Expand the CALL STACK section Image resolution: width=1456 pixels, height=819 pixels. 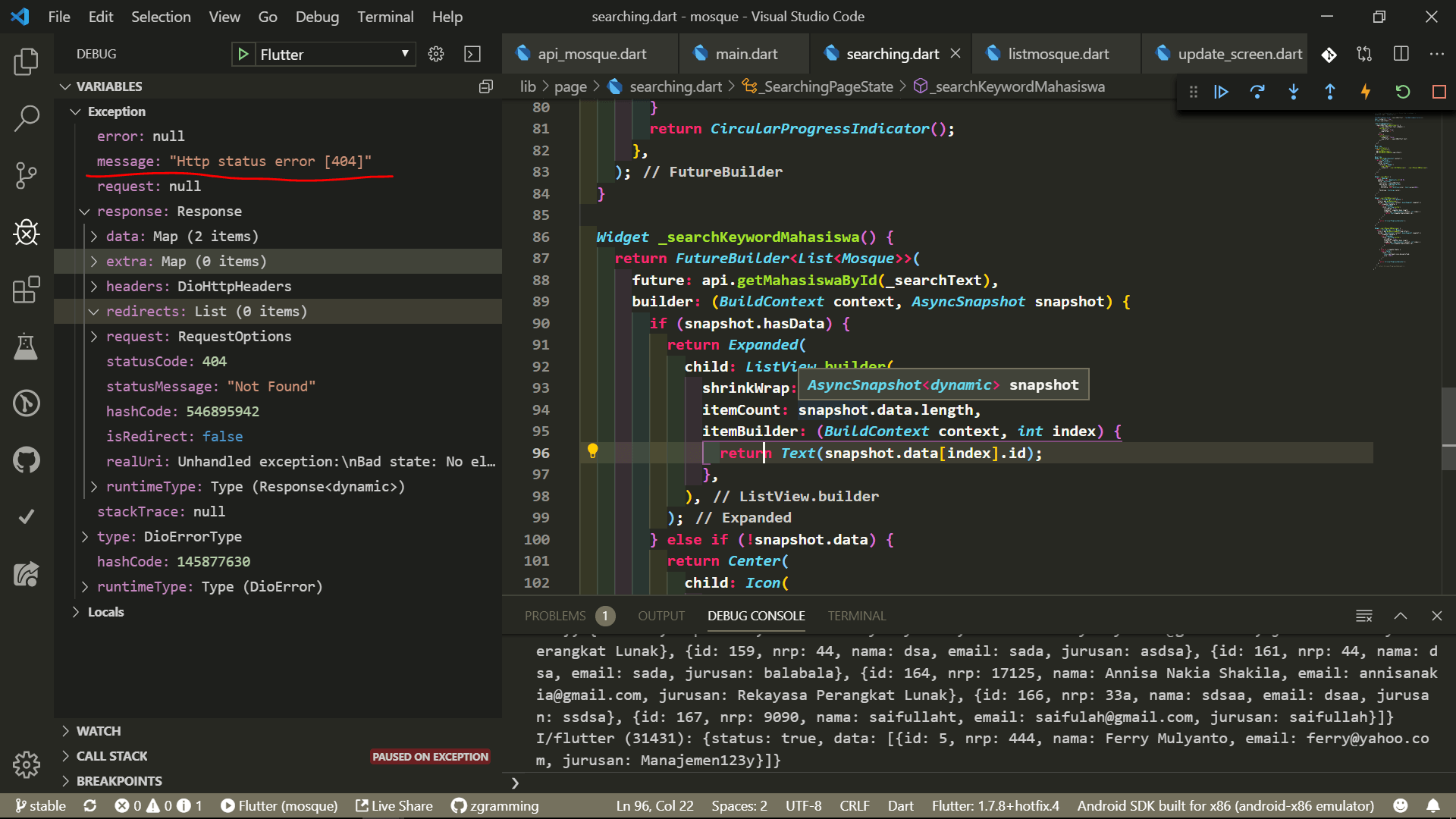click(x=111, y=756)
